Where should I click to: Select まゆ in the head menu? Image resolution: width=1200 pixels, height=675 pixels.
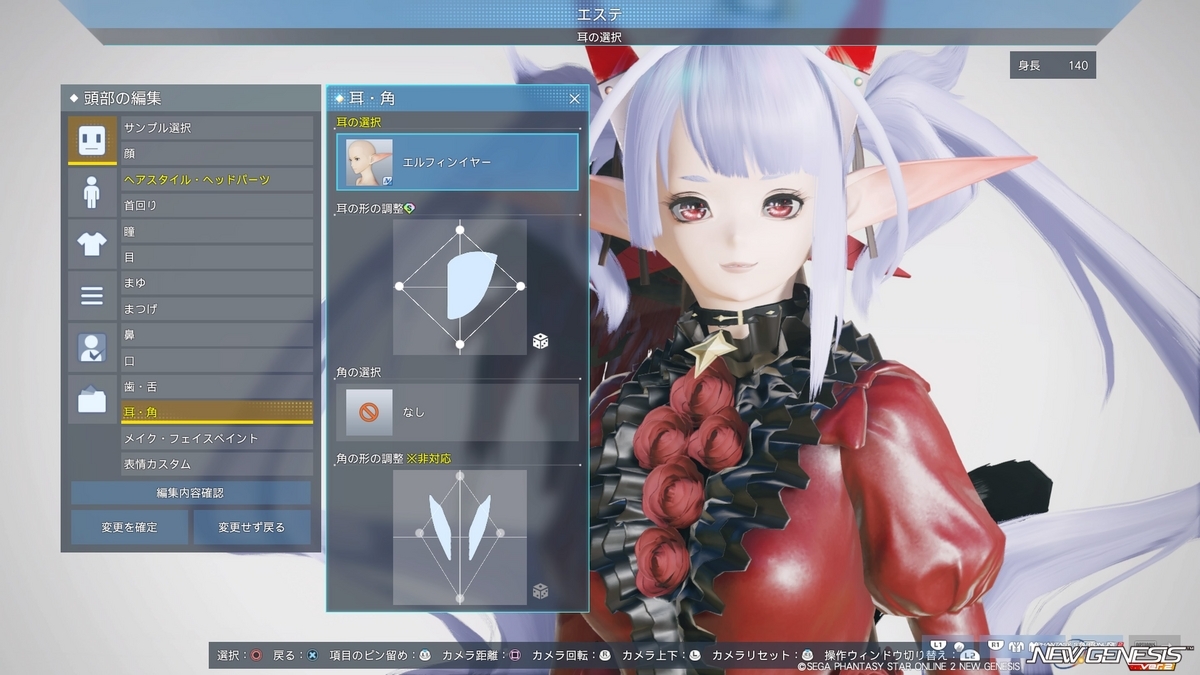pyautogui.click(x=217, y=283)
